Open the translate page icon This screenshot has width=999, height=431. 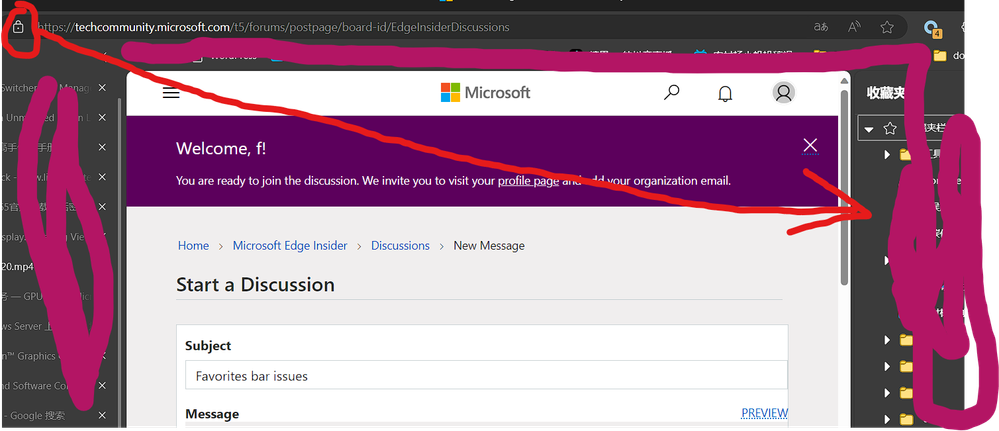tap(821, 27)
